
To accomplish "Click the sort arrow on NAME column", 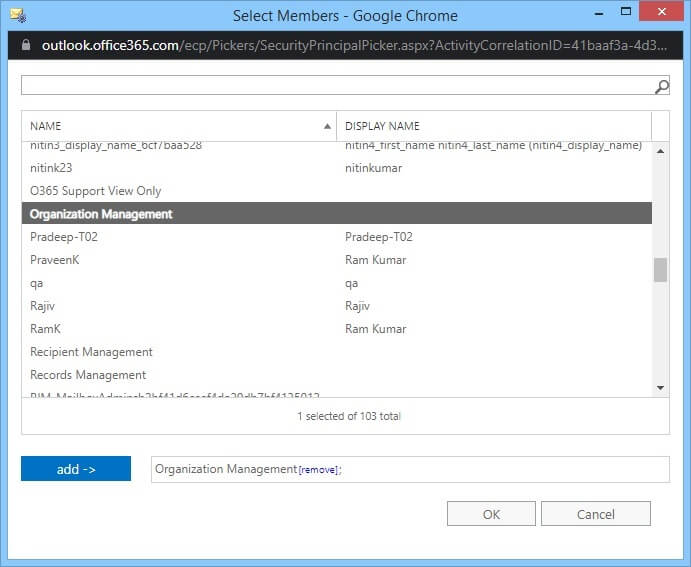I will (327, 126).
